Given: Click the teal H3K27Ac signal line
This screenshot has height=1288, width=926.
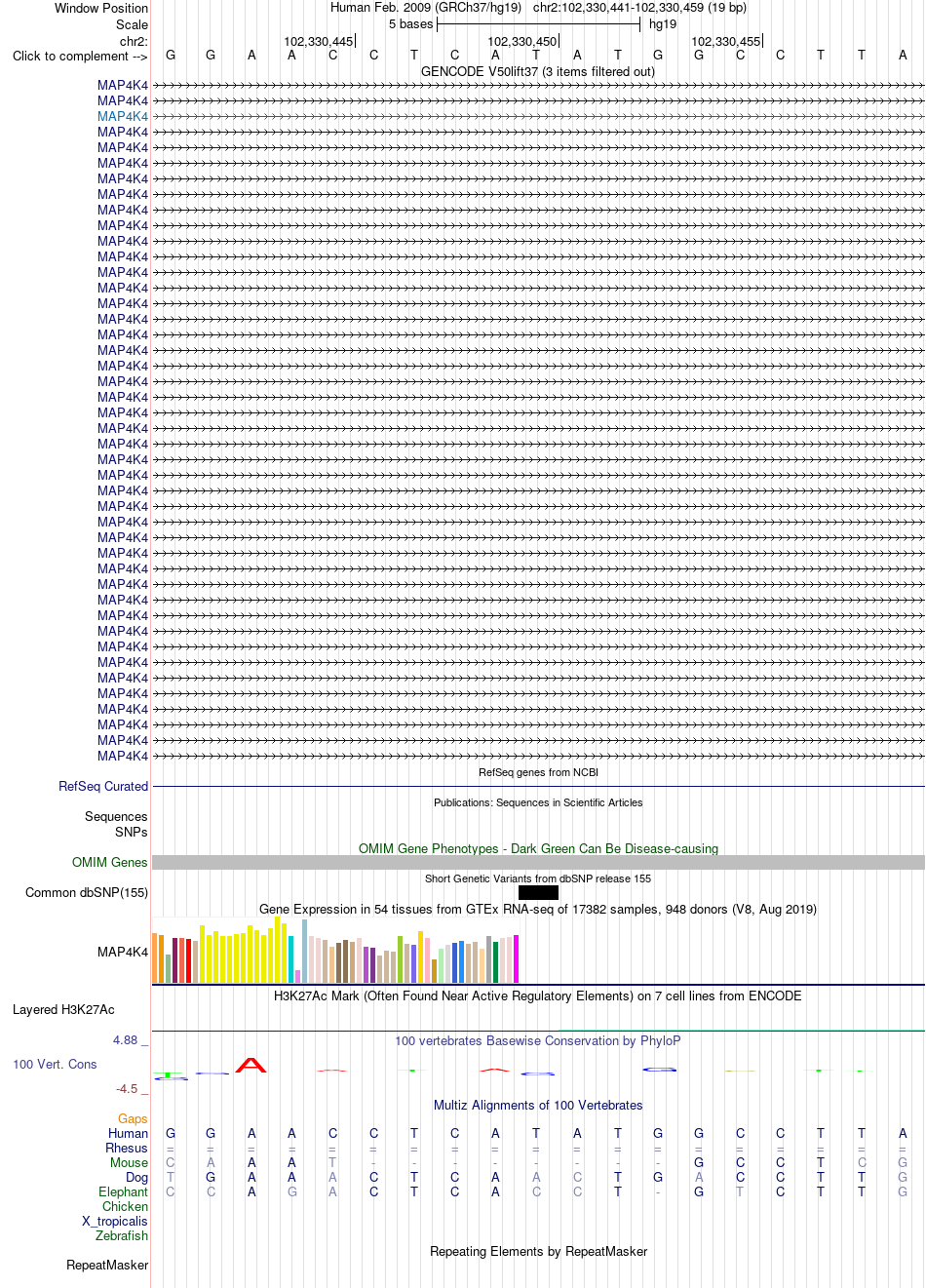Looking at the screenshot, I should pyautogui.click(x=741, y=1030).
